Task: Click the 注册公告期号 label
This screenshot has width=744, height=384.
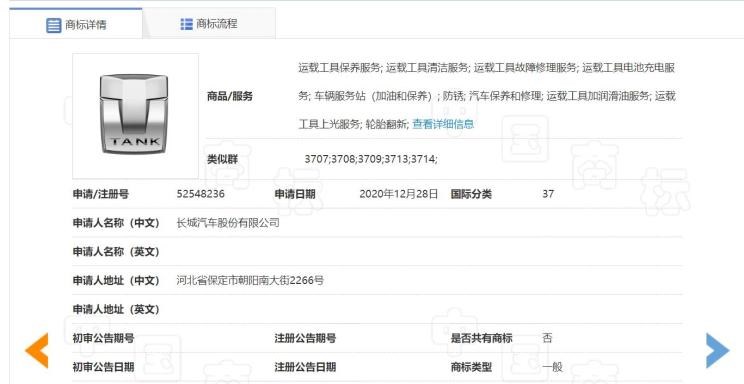Action: click(x=305, y=338)
